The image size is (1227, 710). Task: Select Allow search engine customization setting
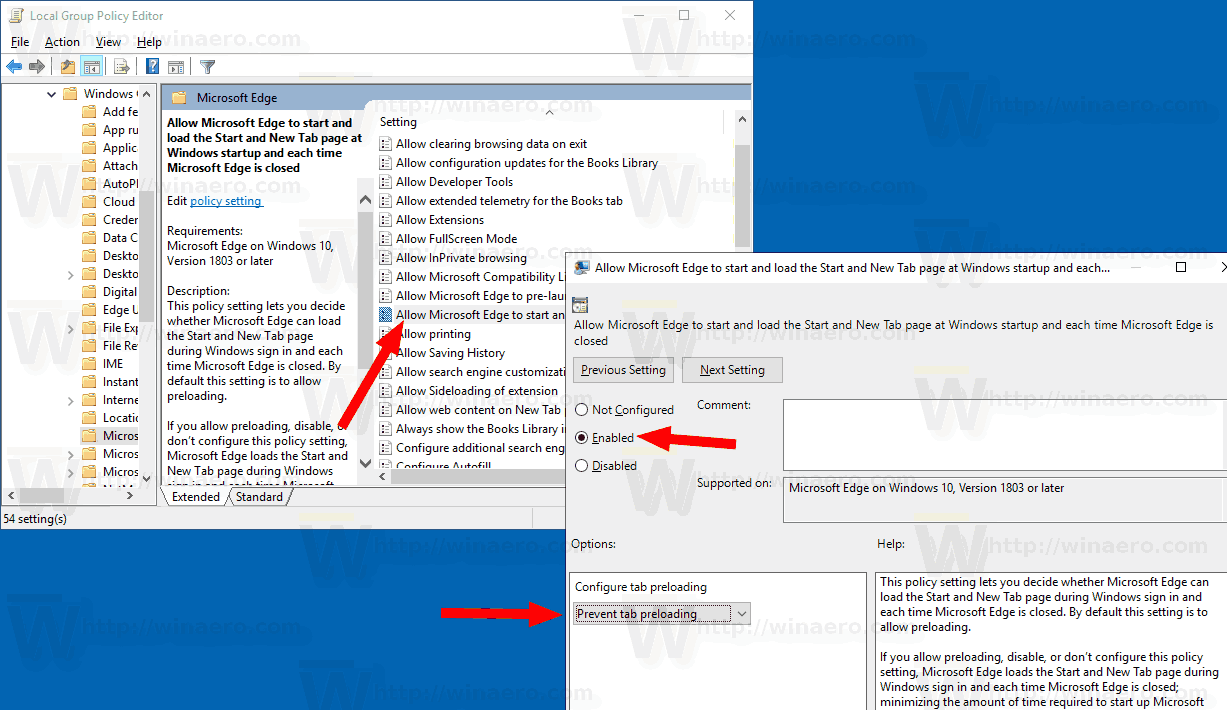pos(481,372)
